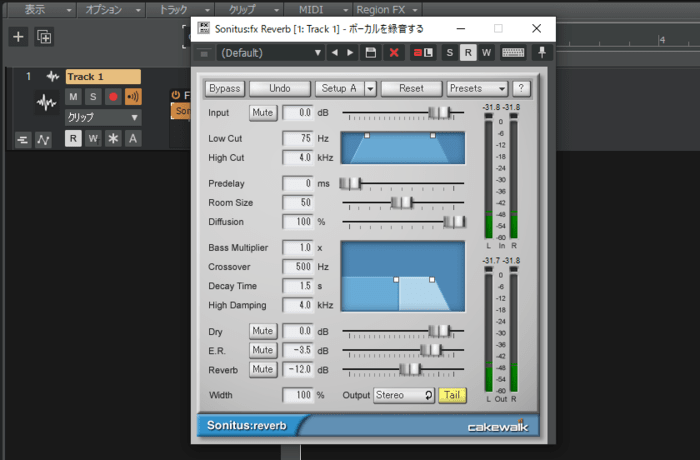This screenshot has height=460, width=700.
Task: Click the delete preset red X
Action: pyautogui.click(x=394, y=53)
